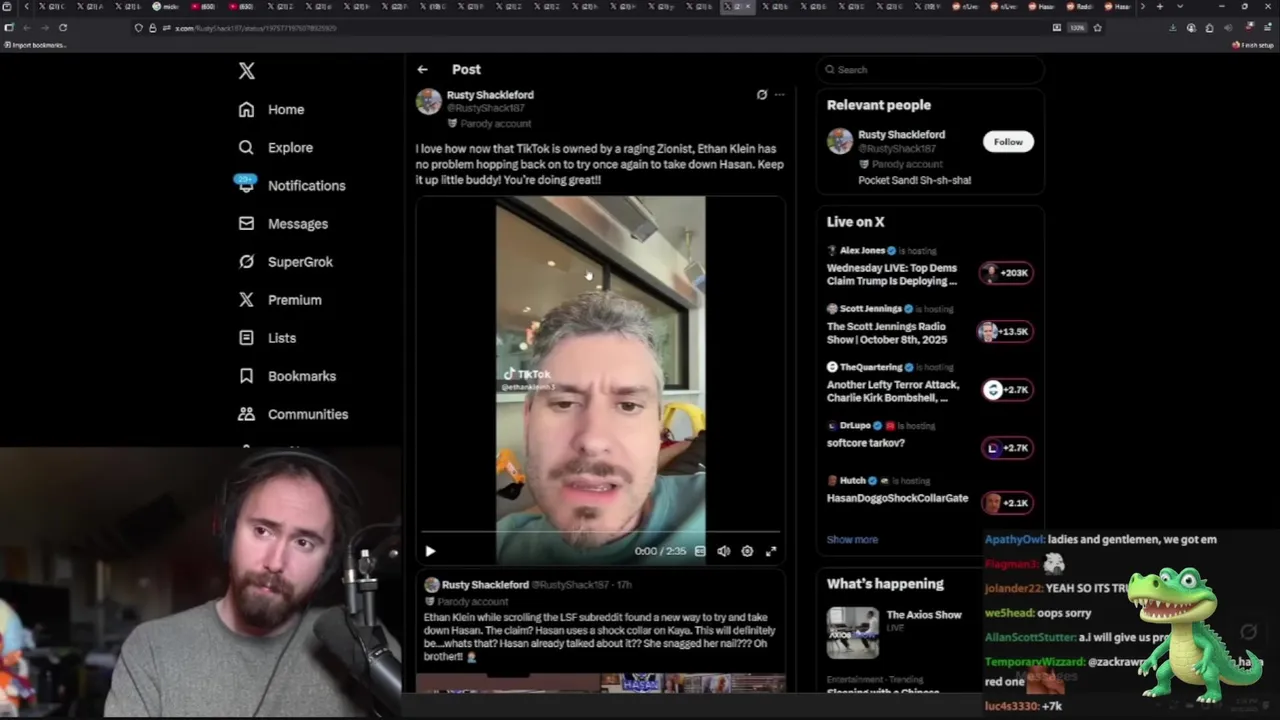Open the Premium sidebar item
The image size is (1280, 720).
coord(279,300)
